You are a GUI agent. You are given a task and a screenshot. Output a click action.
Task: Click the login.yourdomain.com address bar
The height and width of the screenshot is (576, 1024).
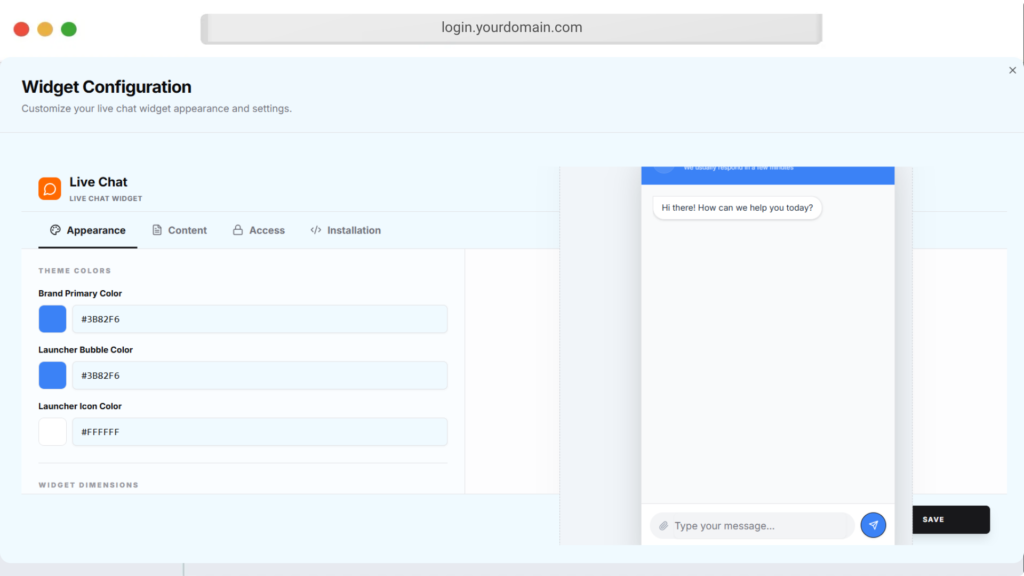pyautogui.click(x=511, y=28)
